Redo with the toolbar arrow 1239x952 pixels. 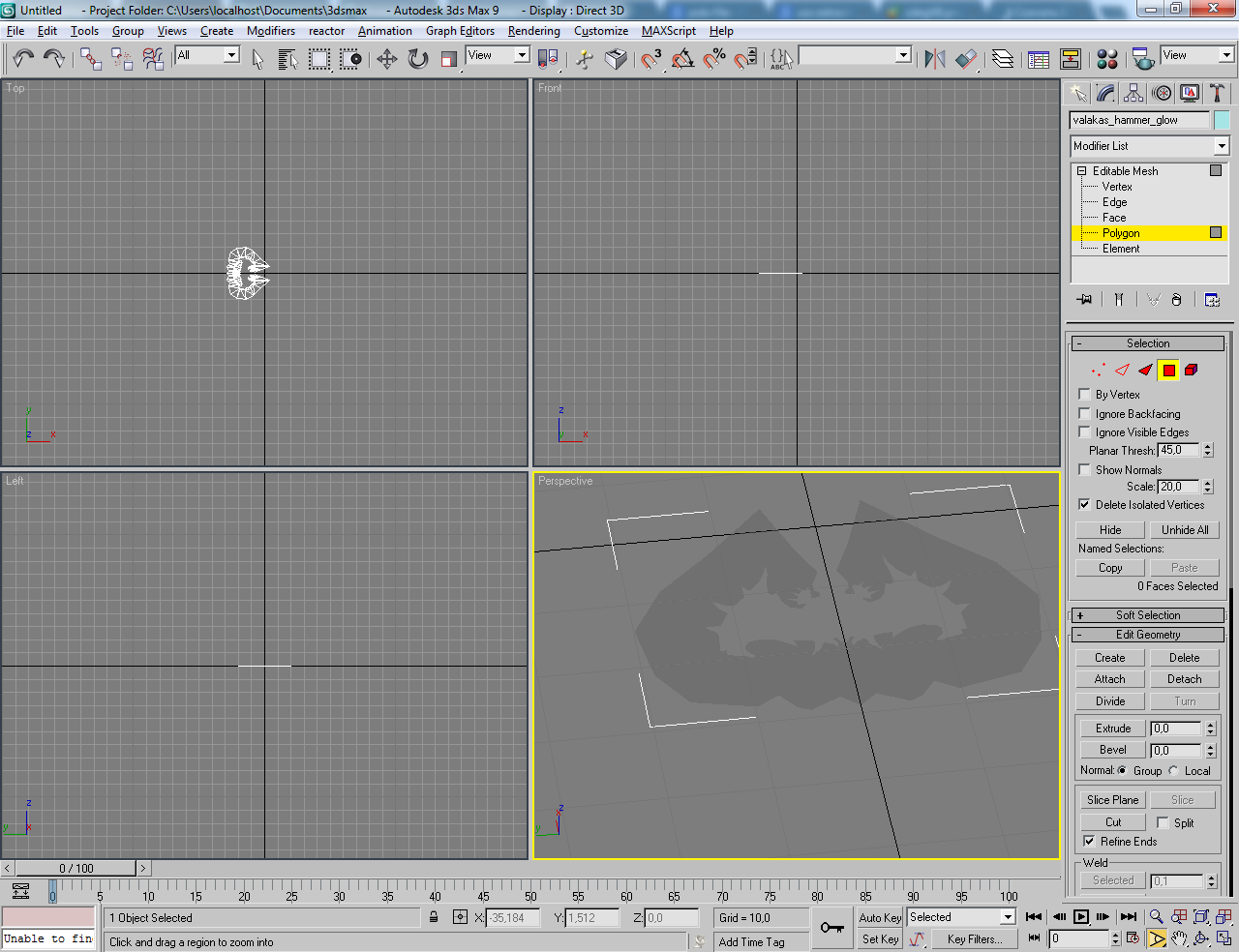[x=54, y=59]
